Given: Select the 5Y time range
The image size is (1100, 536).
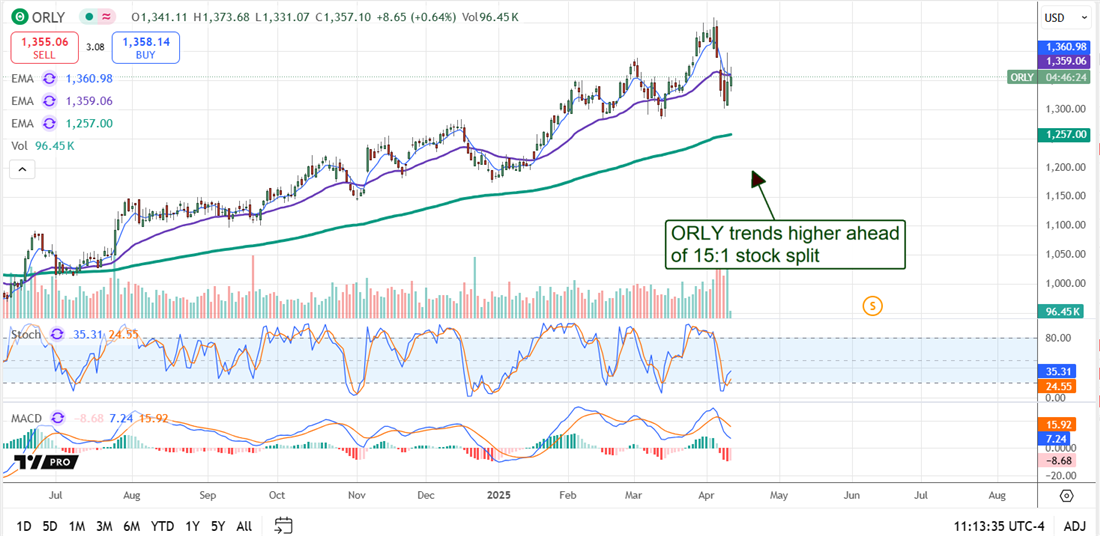Looking at the screenshot, I should (217, 525).
